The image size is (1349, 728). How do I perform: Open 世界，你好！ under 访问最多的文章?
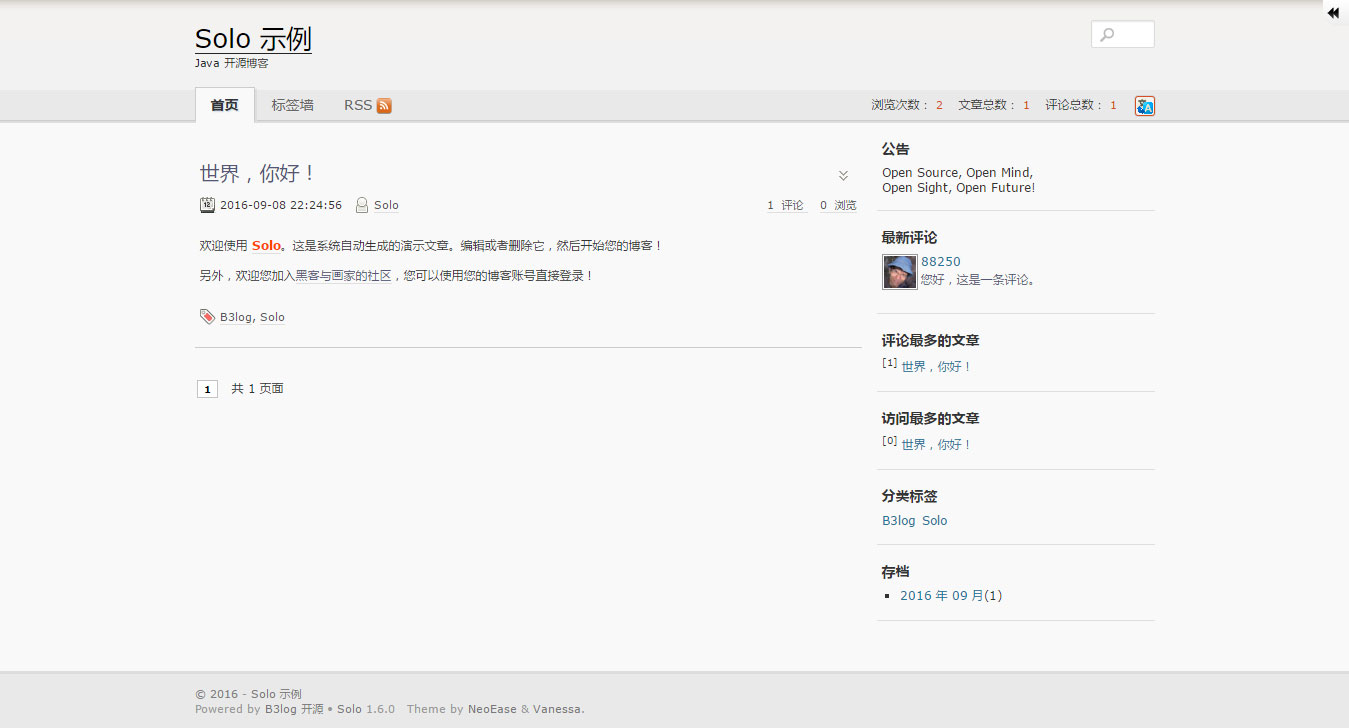pos(937,445)
